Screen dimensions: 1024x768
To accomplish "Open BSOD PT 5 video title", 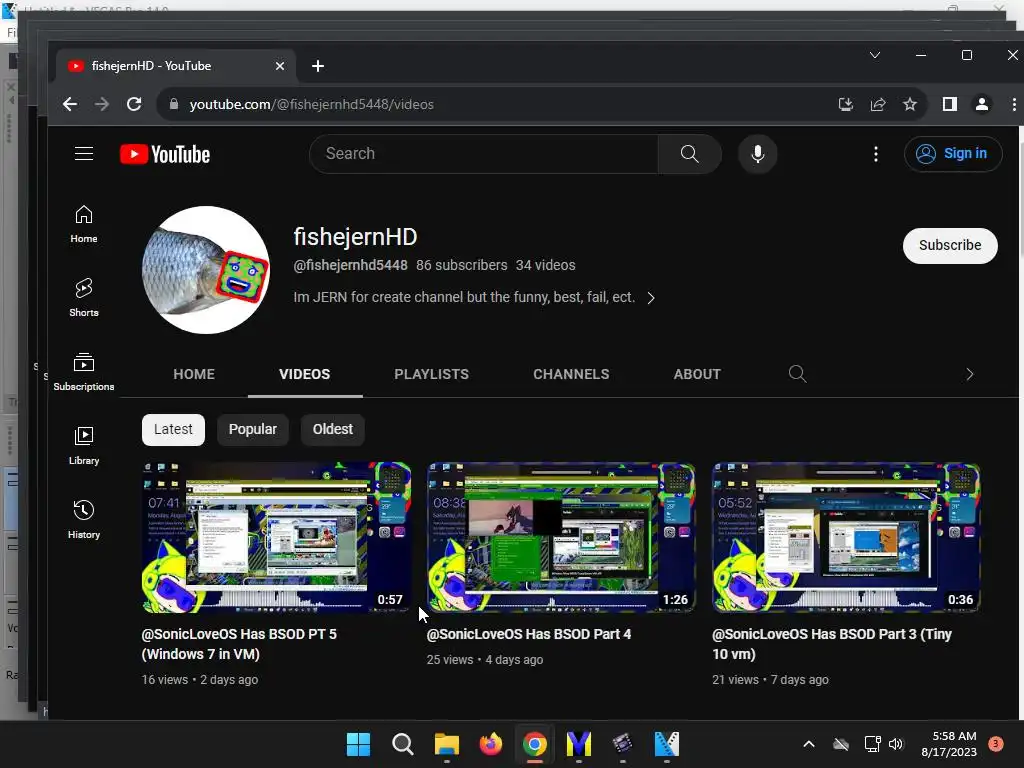I will pos(239,644).
